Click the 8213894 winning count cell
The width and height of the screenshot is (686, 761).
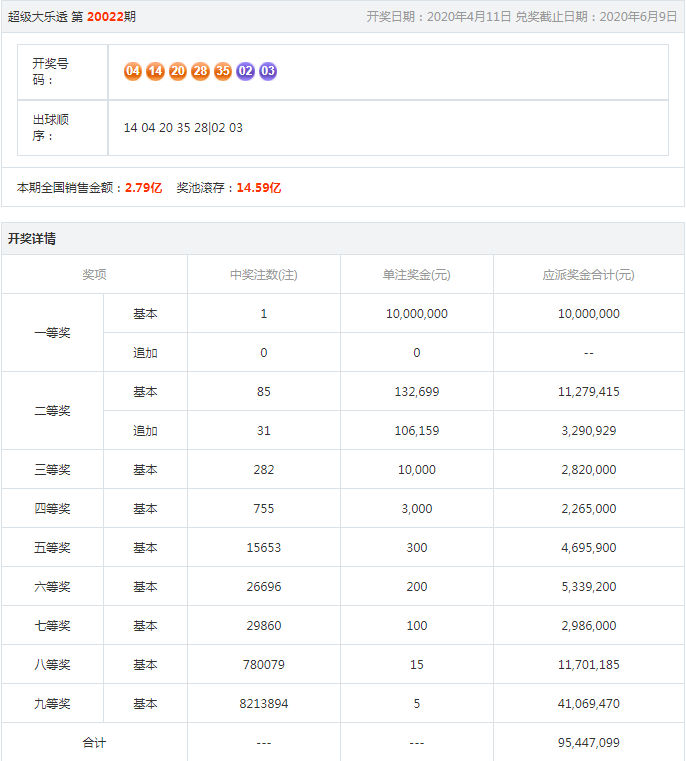264,704
